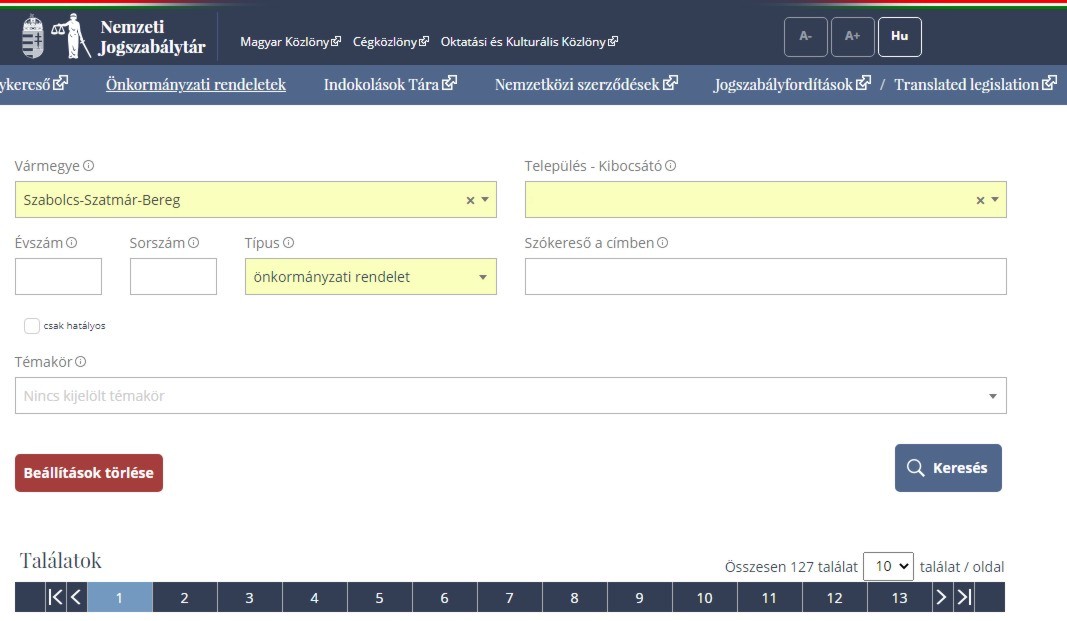The width and height of the screenshot is (1067, 621).
Task: Show info tooltip icon for Sorszám
Action: 193,242
